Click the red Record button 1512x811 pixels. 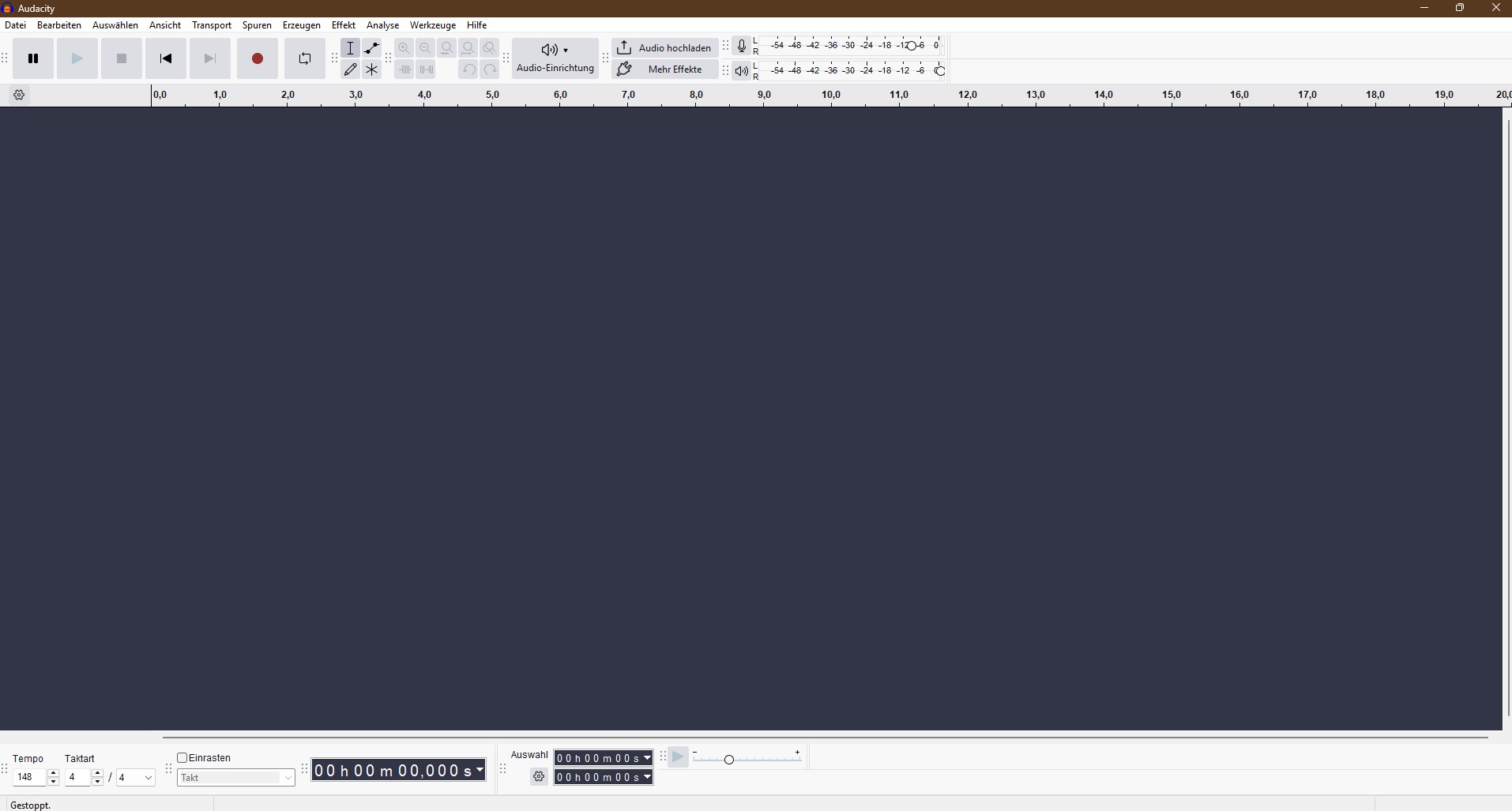point(258,58)
